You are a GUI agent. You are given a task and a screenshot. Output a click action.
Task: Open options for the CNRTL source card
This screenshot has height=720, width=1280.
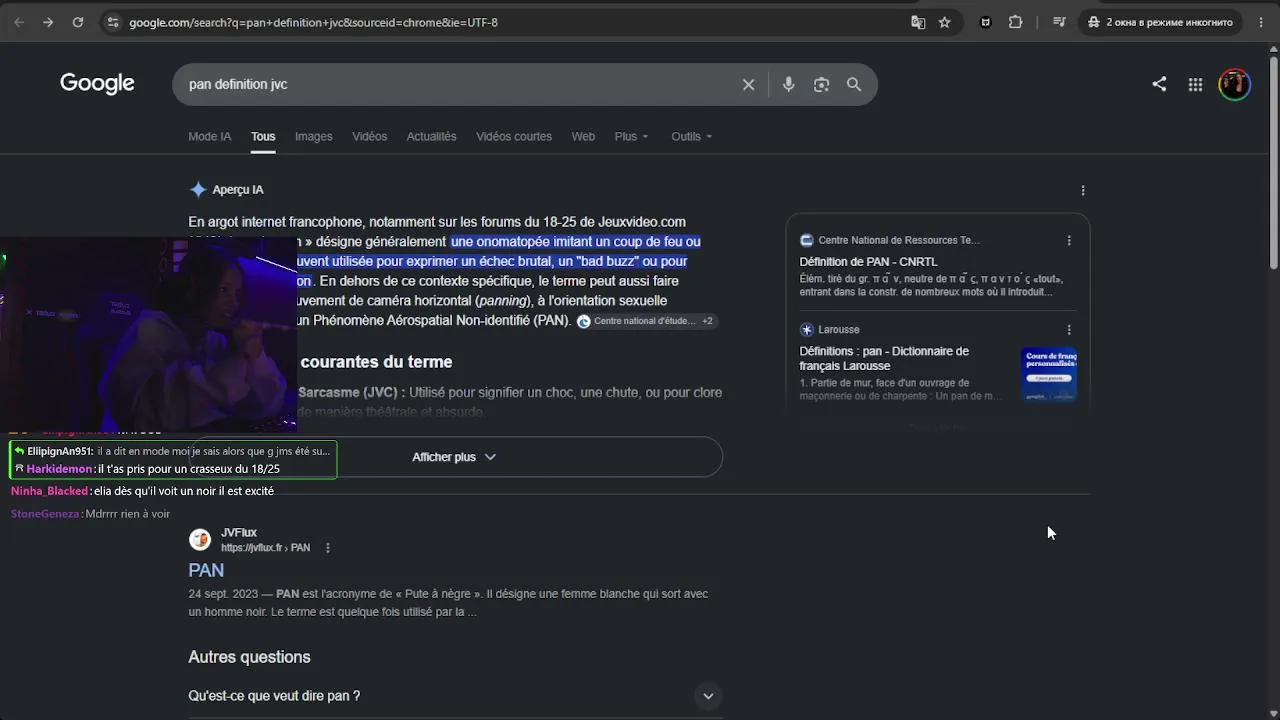click(x=1069, y=240)
